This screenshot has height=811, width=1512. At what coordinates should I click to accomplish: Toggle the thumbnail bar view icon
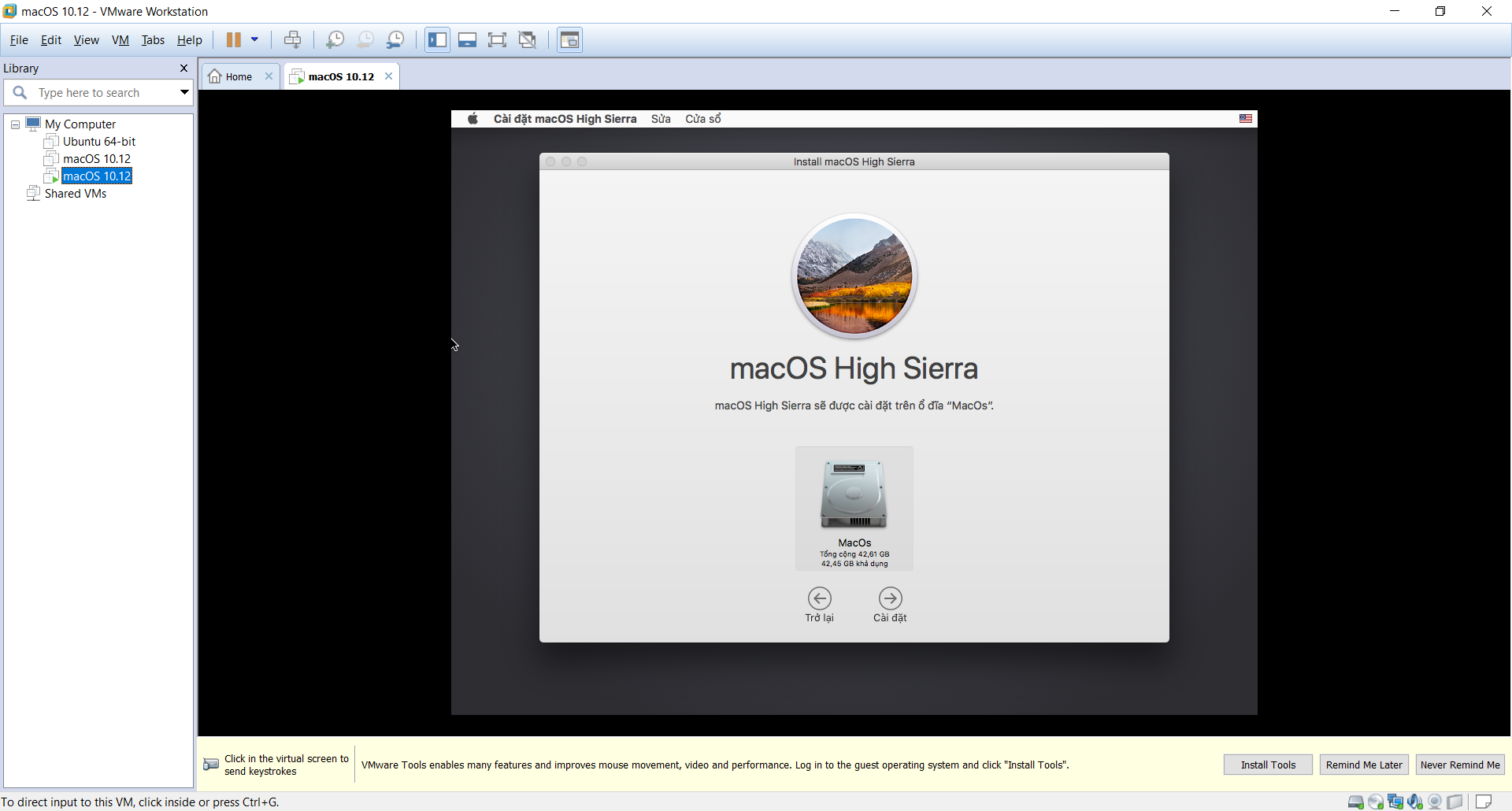click(467, 39)
